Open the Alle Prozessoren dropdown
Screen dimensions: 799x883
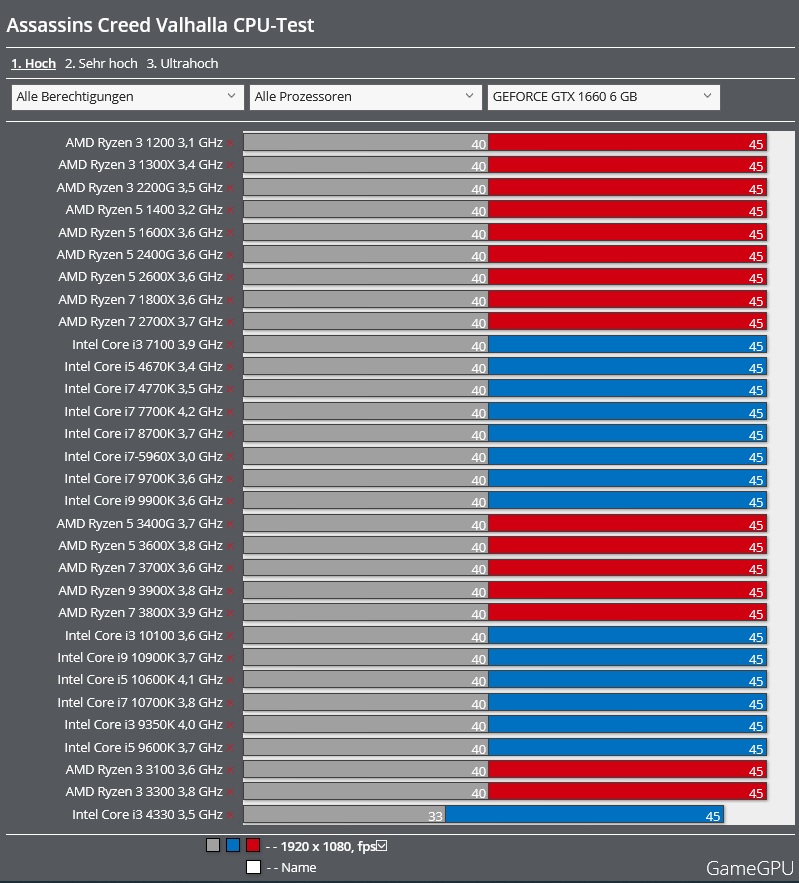pos(365,97)
